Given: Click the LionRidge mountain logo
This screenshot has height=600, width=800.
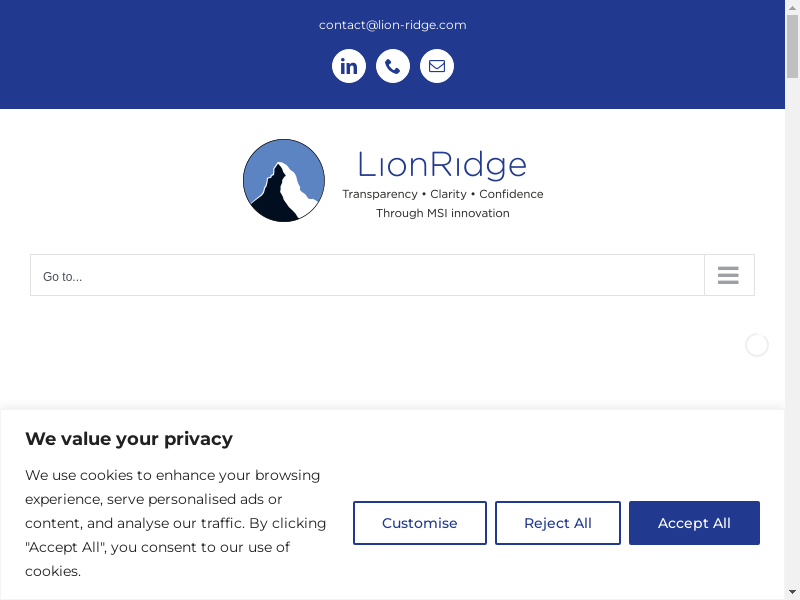Looking at the screenshot, I should click(284, 180).
